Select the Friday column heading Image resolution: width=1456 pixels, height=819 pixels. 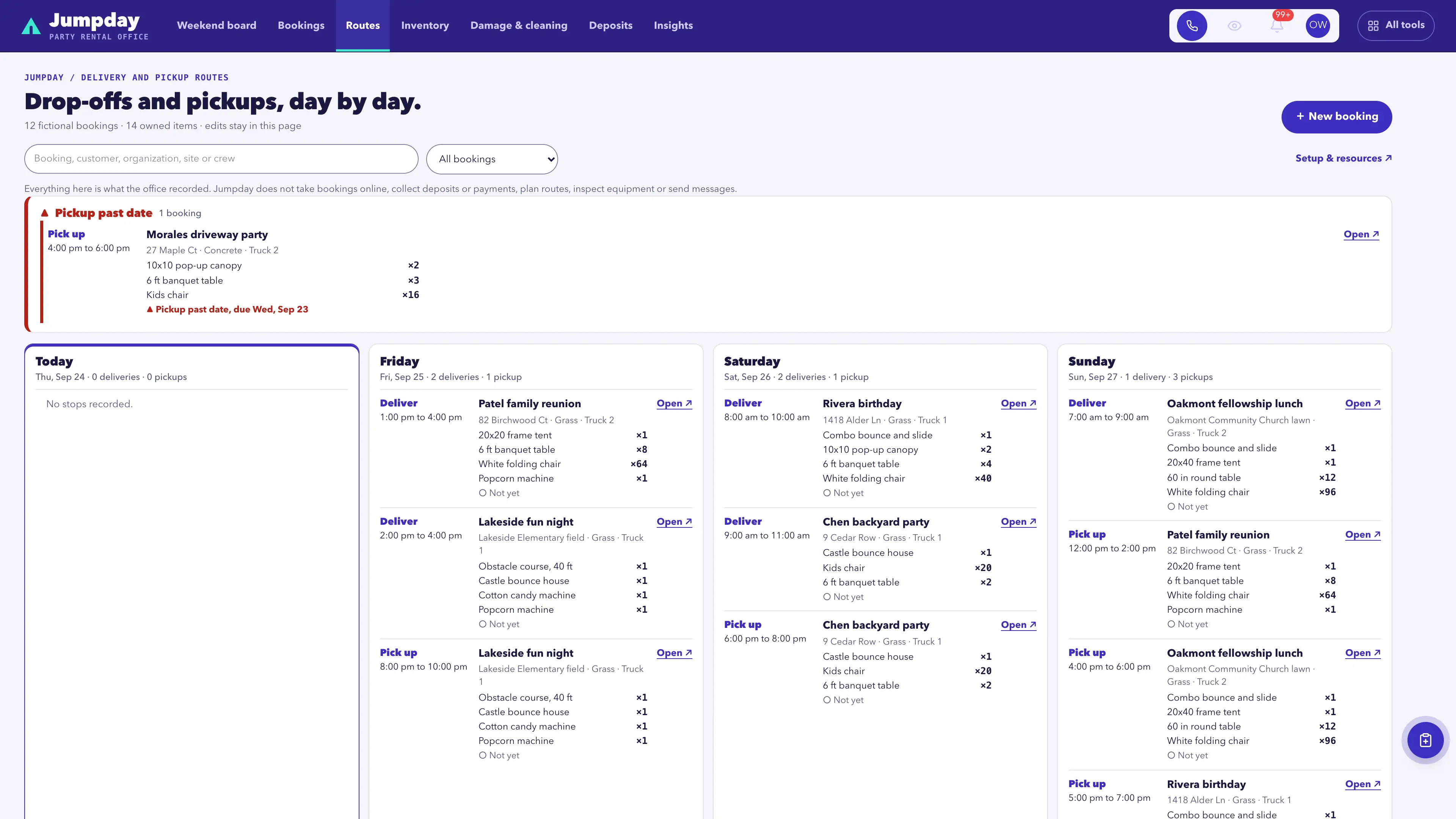click(399, 361)
